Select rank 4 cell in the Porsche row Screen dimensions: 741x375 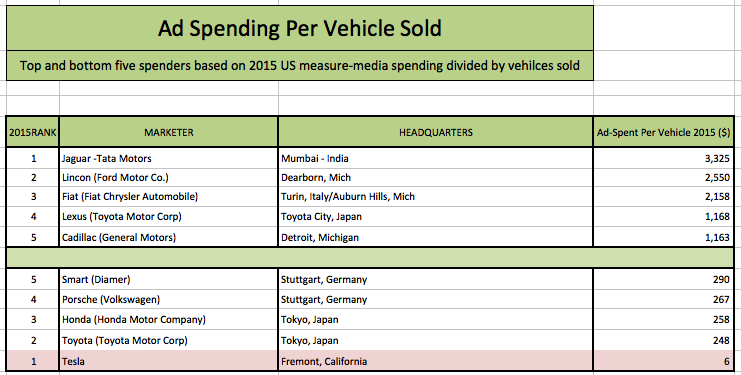[33, 299]
